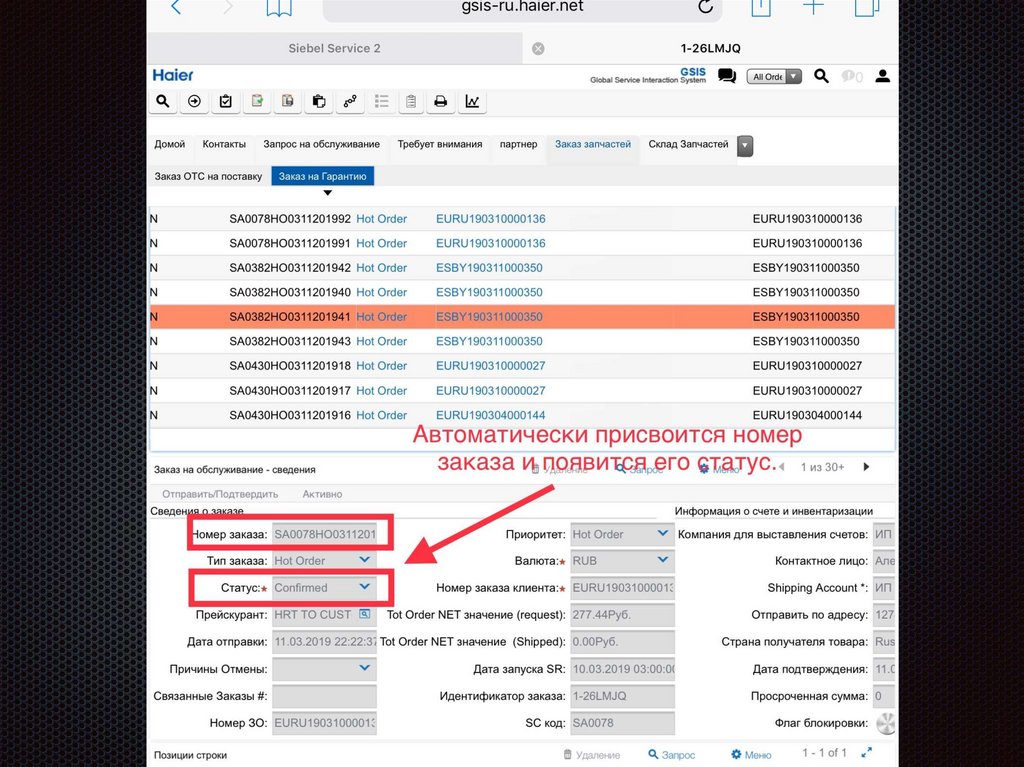Image resolution: width=1024 pixels, height=767 pixels.
Task: Click the Номер заказа клиента input field
Action: 622,588
